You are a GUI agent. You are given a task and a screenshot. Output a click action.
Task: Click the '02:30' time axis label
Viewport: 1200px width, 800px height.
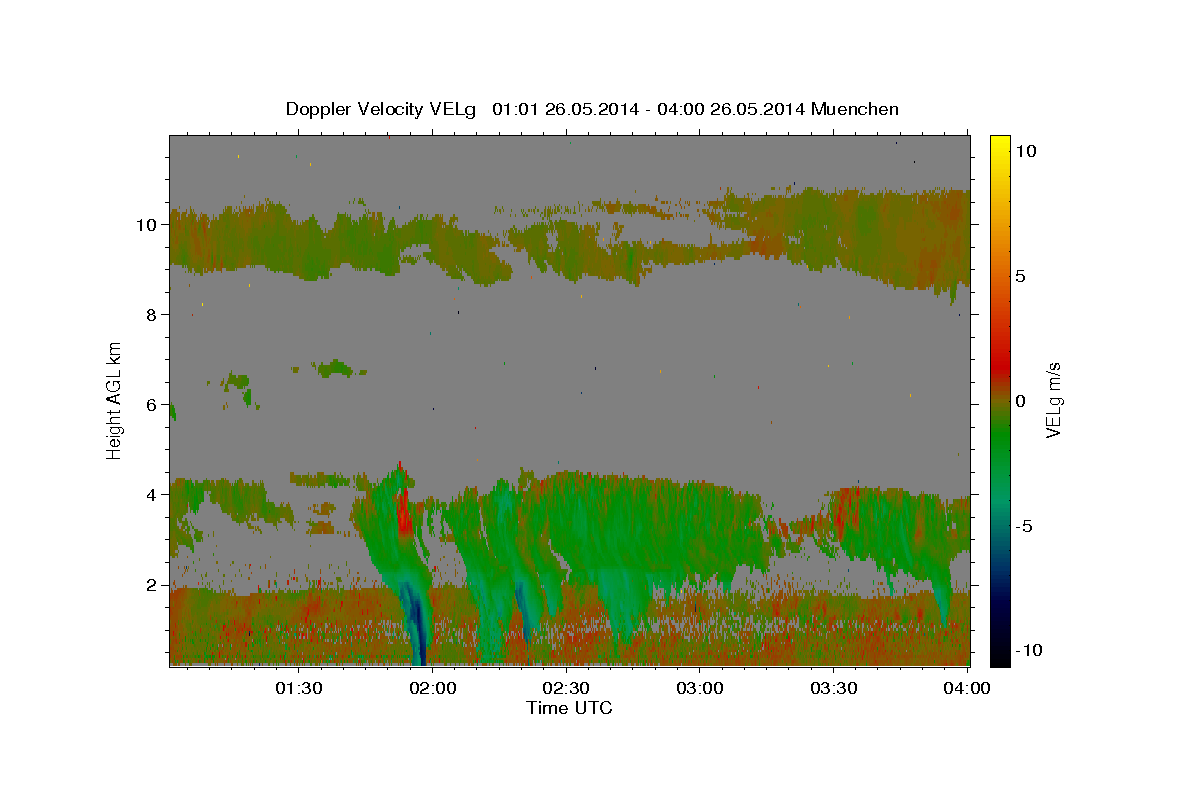coord(567,688)
